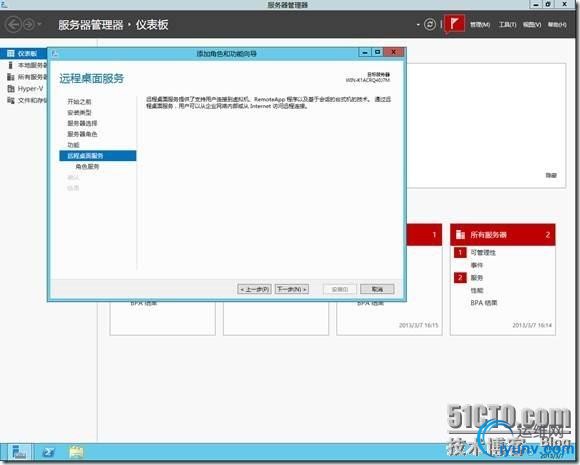580x465 pixels.
Task: Go to 角色服务 wizard sub-step
Action: [x=87, y=166]
